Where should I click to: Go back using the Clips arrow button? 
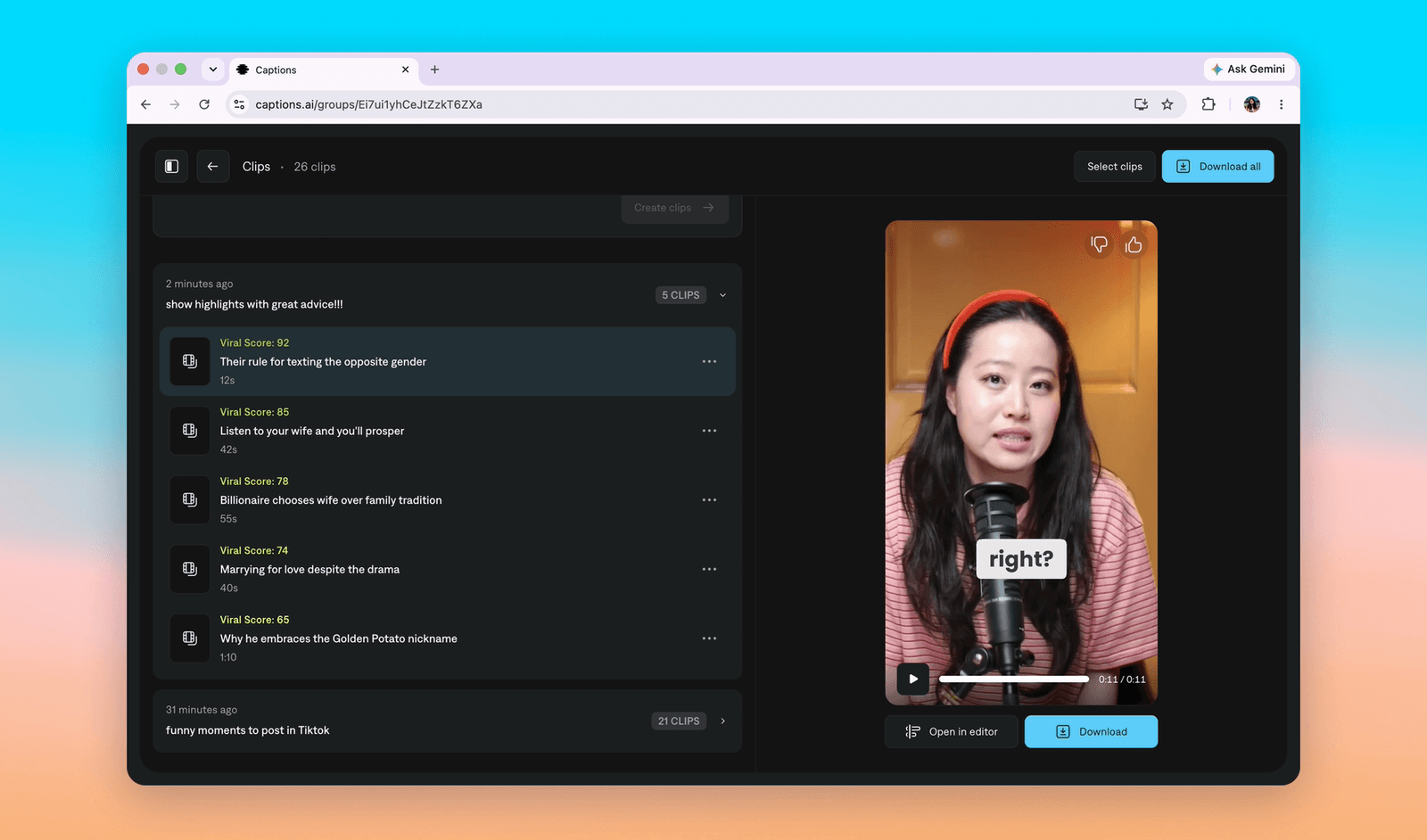pyautogui.click(x=212, y=167)
